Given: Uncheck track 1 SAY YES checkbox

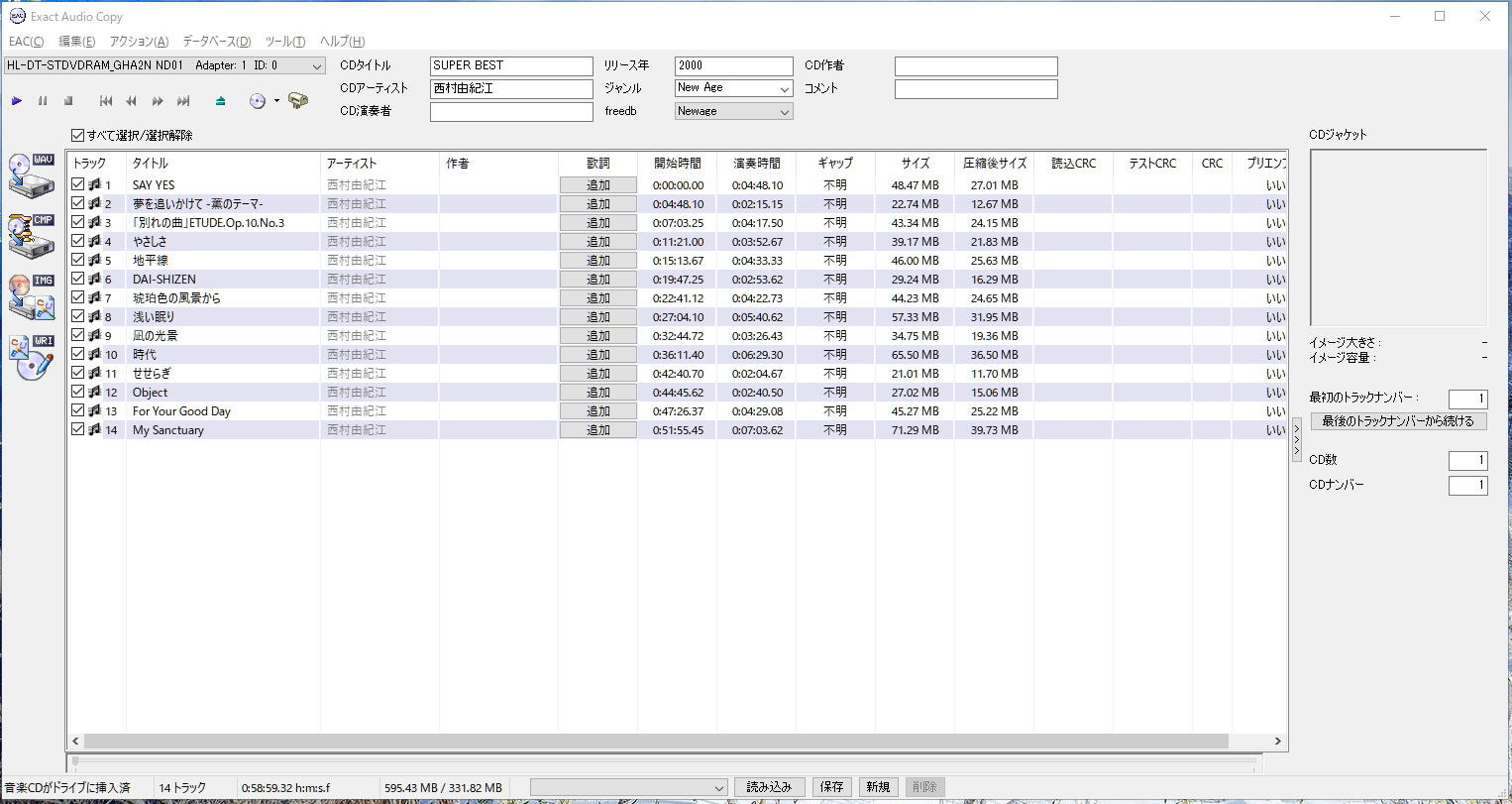Looking at the screenshot, I should pos(78,184).
